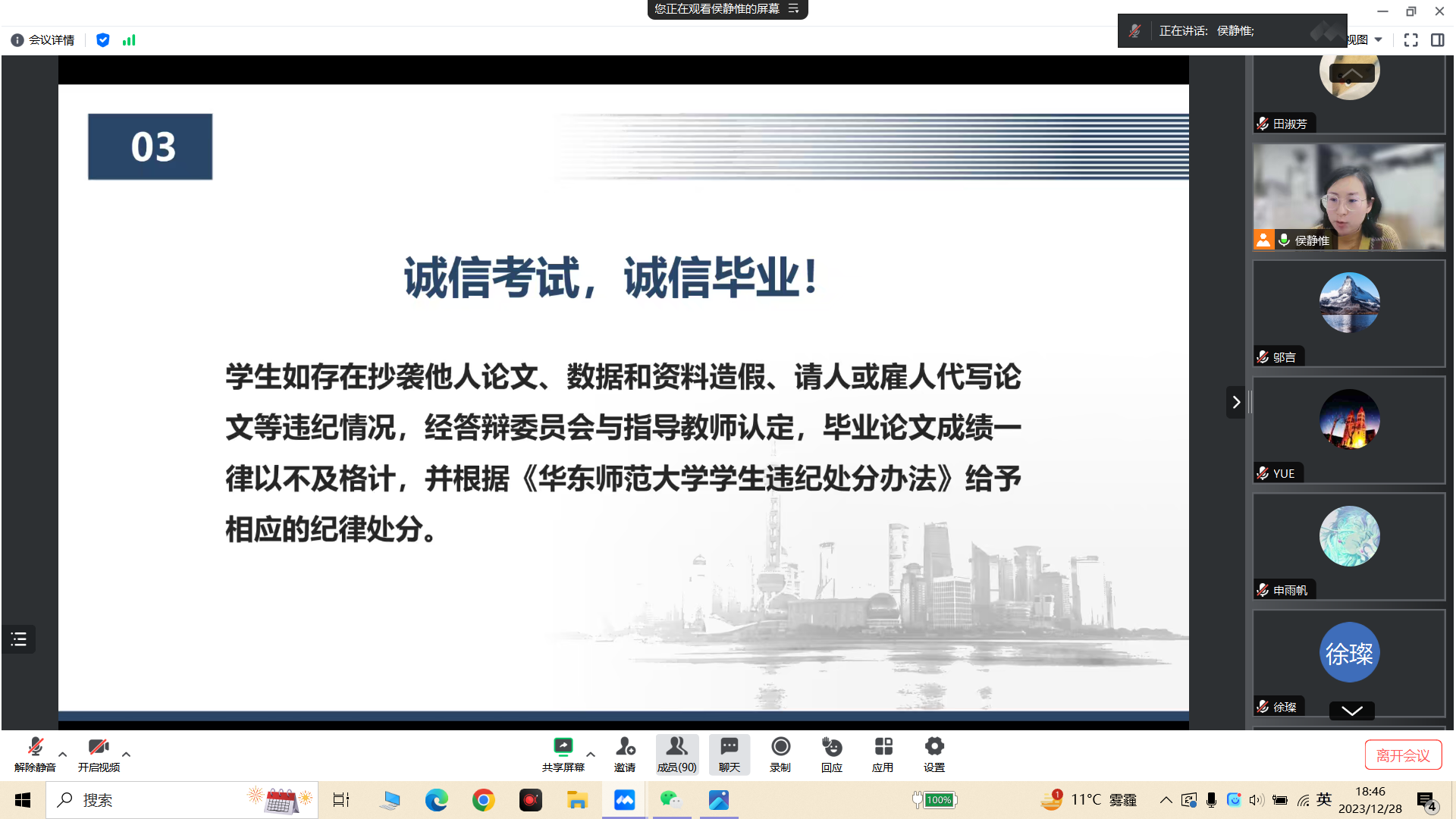The height and width of the screenshot is (819, 1456).
Task: Open the 应用 apps panel
Action: tap(882, 754)
